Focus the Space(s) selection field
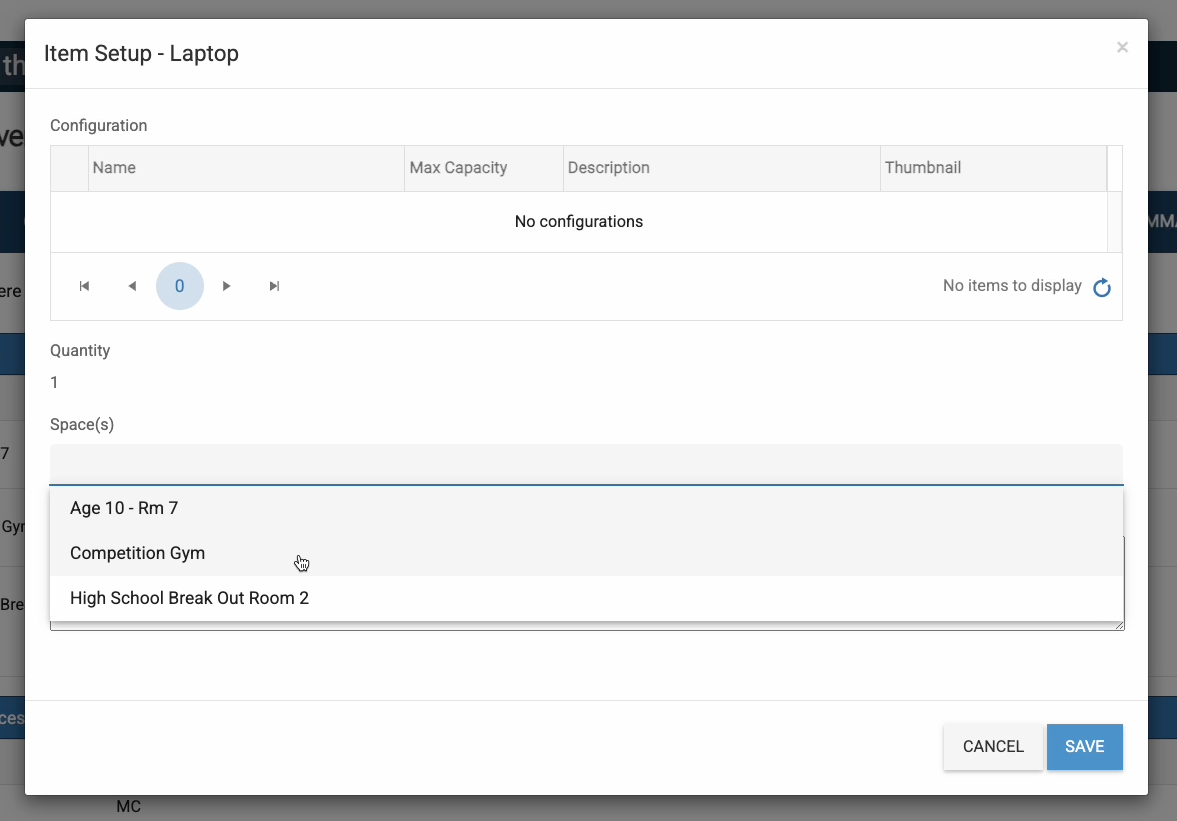 click(586, 465)
